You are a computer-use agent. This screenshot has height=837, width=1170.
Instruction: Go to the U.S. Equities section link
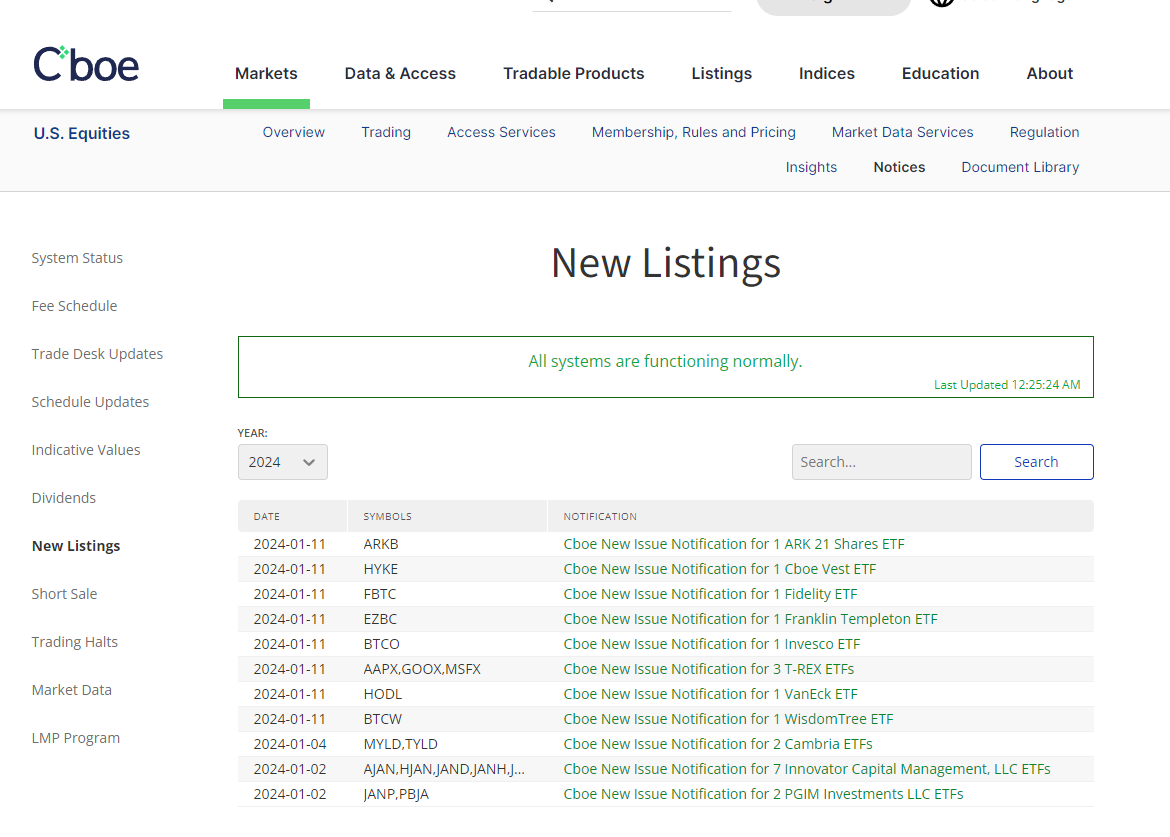coord(81,133)
